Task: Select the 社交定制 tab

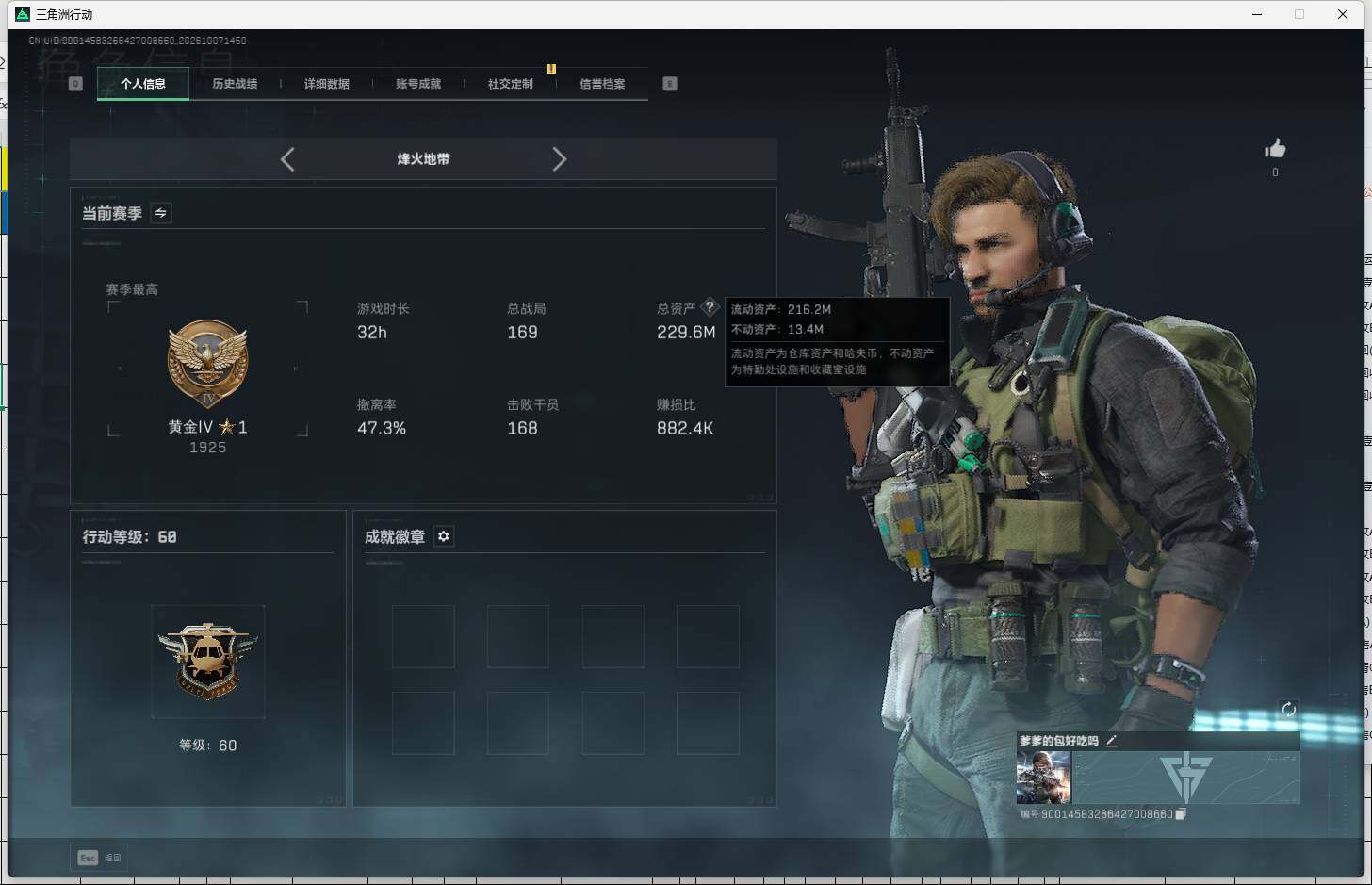Action: pyautogui.click(x=511, y=84)
